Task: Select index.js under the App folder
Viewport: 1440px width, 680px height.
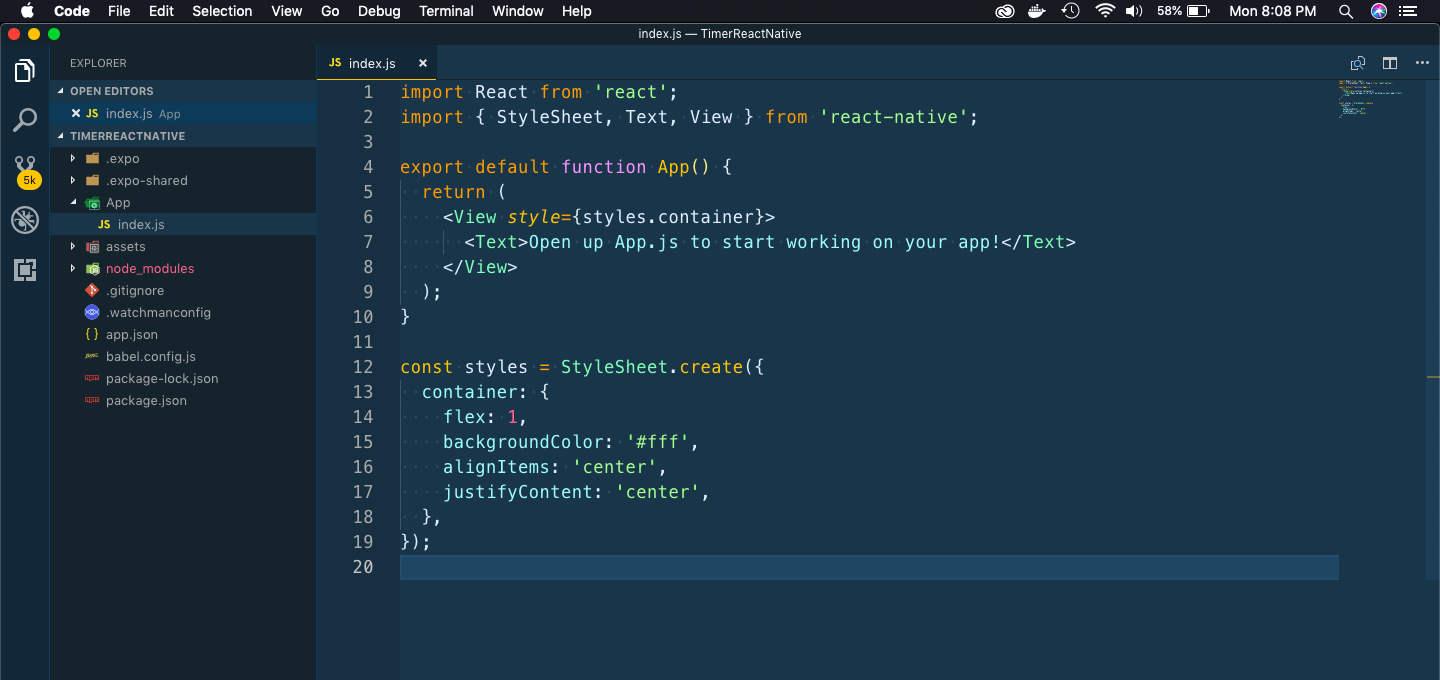Action: [183, 224]
